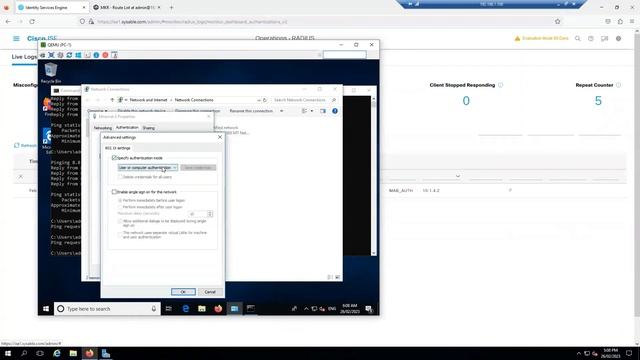
Task: Open the Cisco ISE hamburger menu
Action: 16,38
